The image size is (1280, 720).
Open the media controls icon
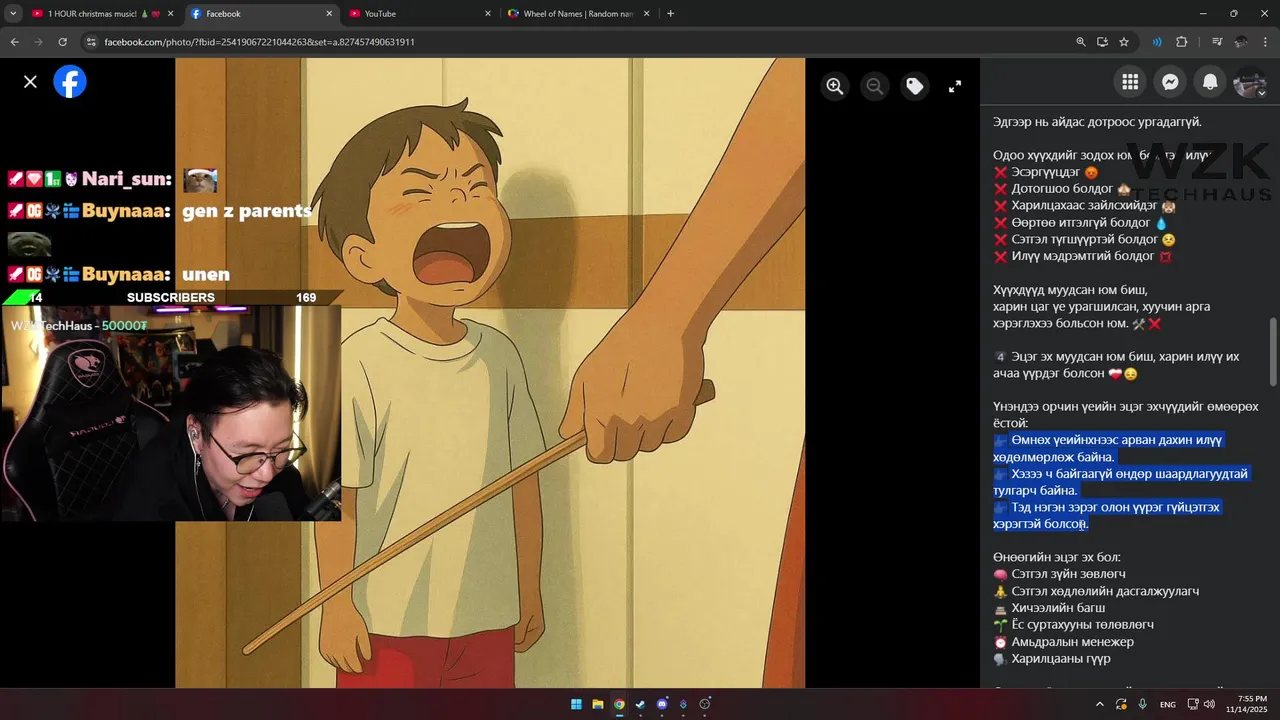pos(1217,42)
